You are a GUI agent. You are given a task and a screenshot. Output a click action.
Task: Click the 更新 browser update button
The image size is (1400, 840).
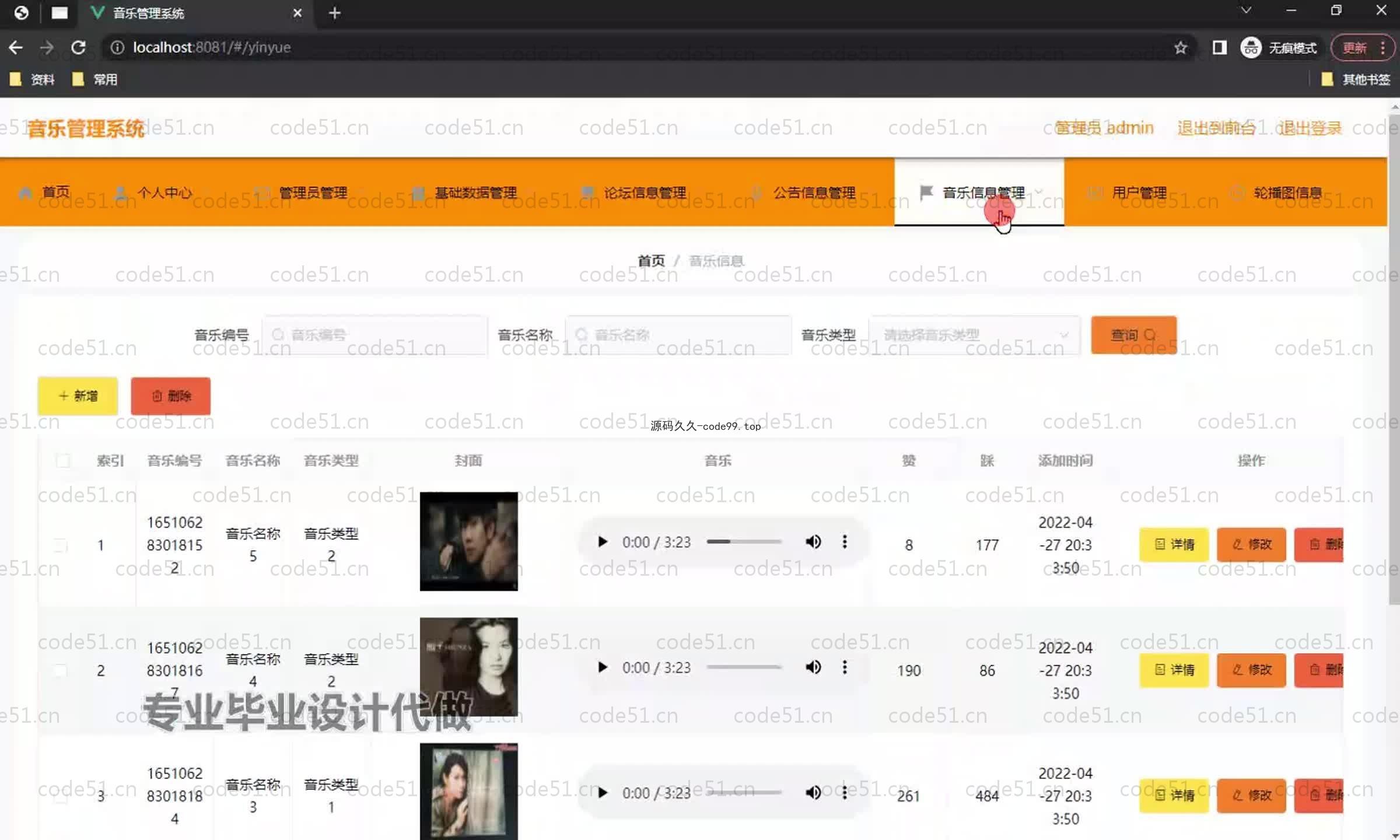coord(1354,47)
